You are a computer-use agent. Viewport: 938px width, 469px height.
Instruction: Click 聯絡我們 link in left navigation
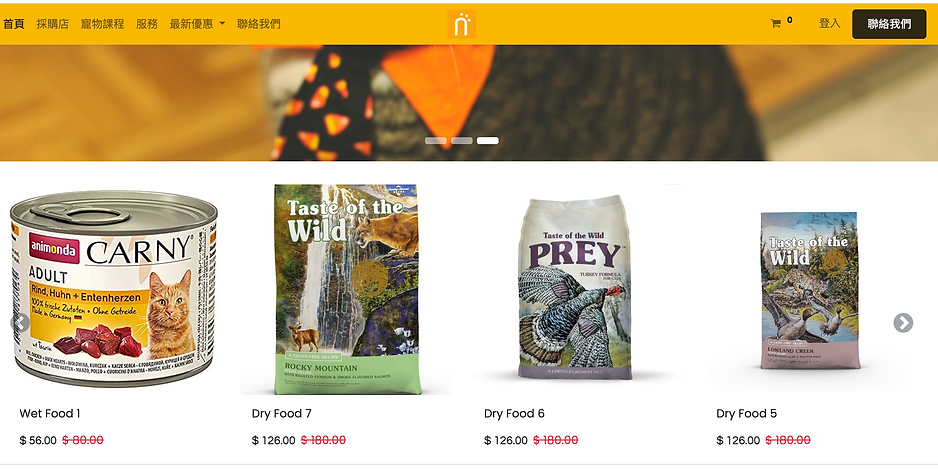click(258, 24)
